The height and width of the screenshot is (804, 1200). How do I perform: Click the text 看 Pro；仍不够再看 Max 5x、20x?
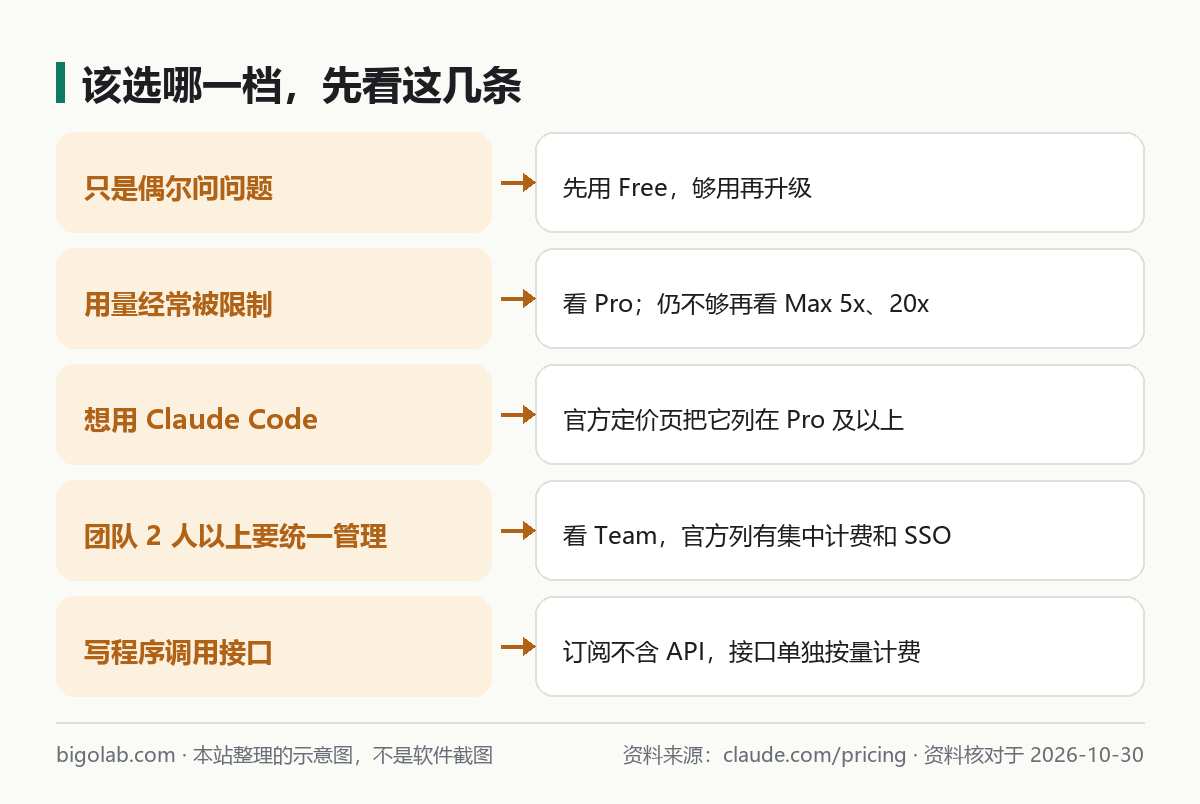click(x=746, y=304)
